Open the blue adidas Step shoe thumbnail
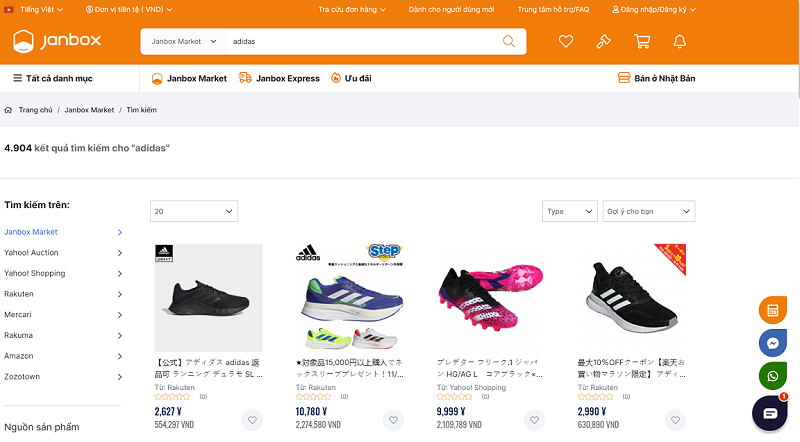The width and height of the screenshot is (800, 442). (349, 298)
